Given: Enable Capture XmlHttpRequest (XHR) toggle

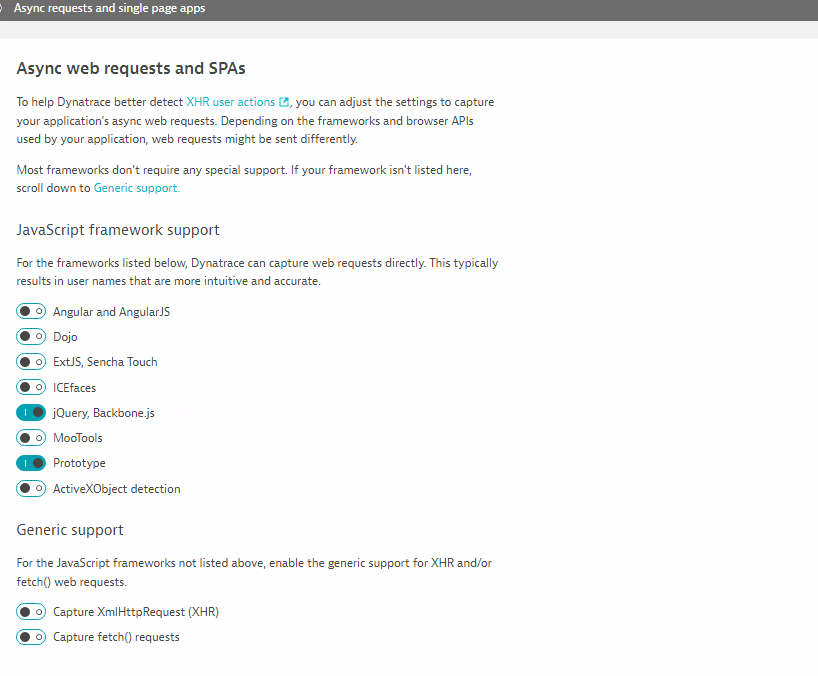Looking at the screenshot, I should coord(31,611).
